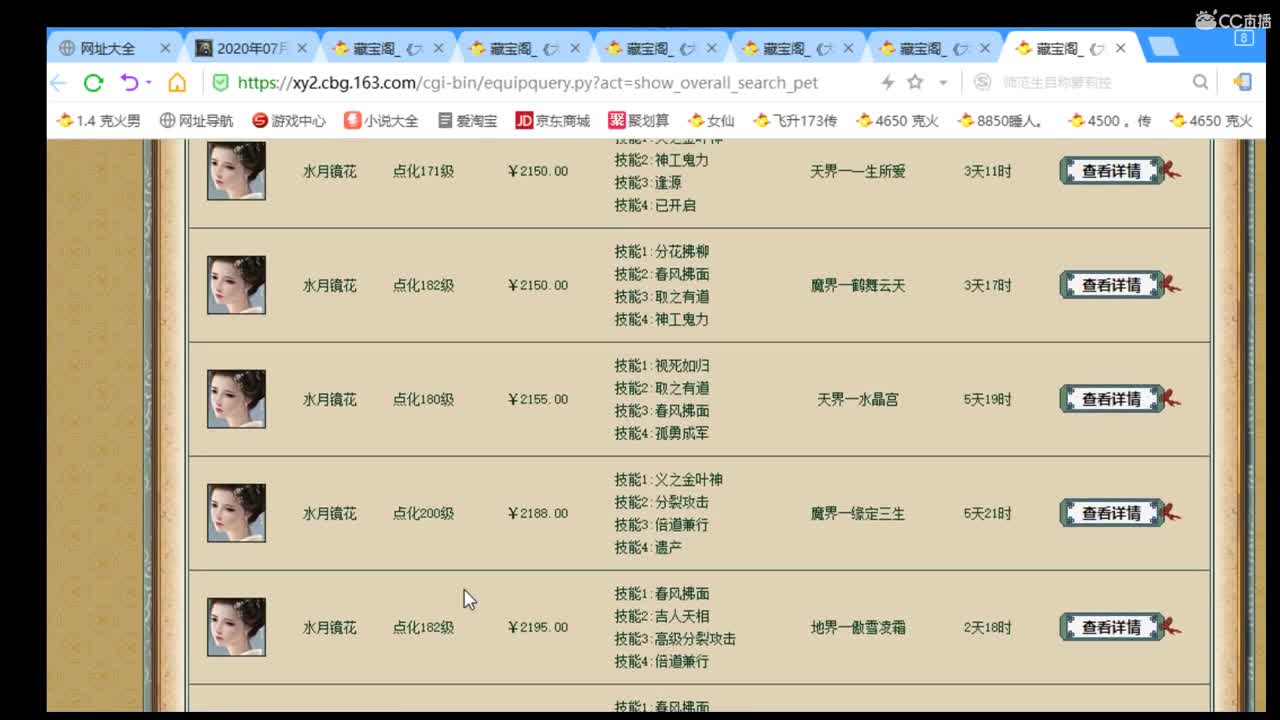Focus the address bar URL xy2.cbg.163.com
This screenshot has width=1280, height=720.
tap(528, 83)
